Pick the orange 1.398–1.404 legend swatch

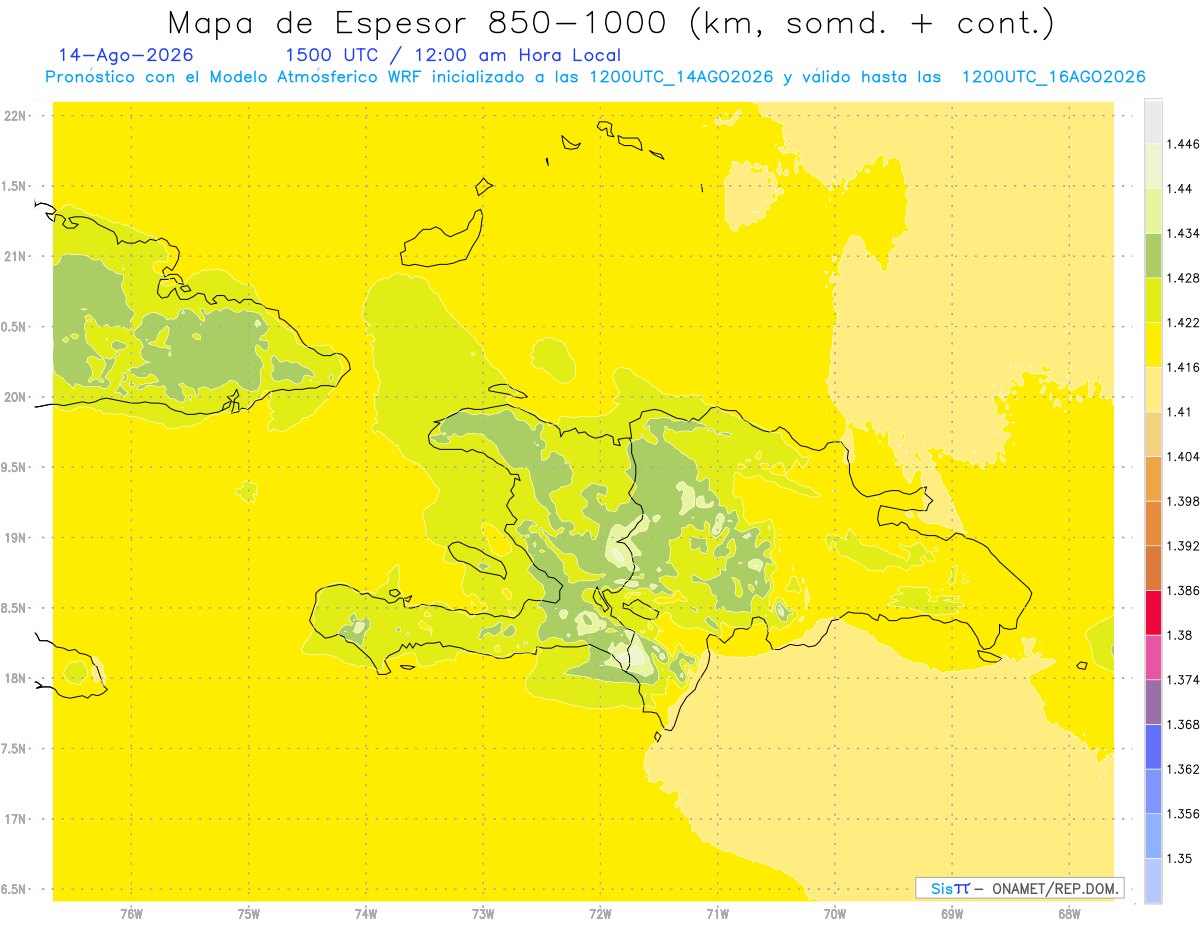click(1153, 478)
